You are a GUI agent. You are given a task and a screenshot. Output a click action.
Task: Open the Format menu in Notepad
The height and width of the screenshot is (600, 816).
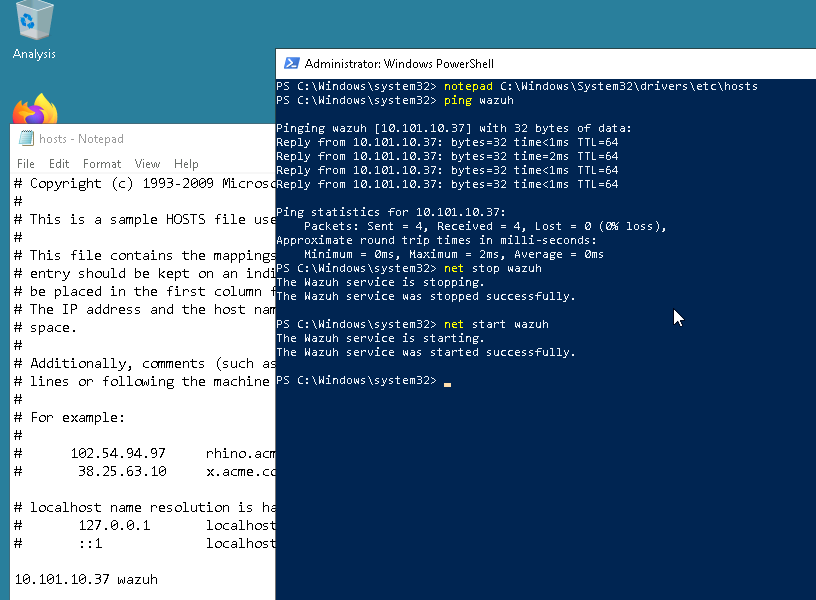(102, 164)
